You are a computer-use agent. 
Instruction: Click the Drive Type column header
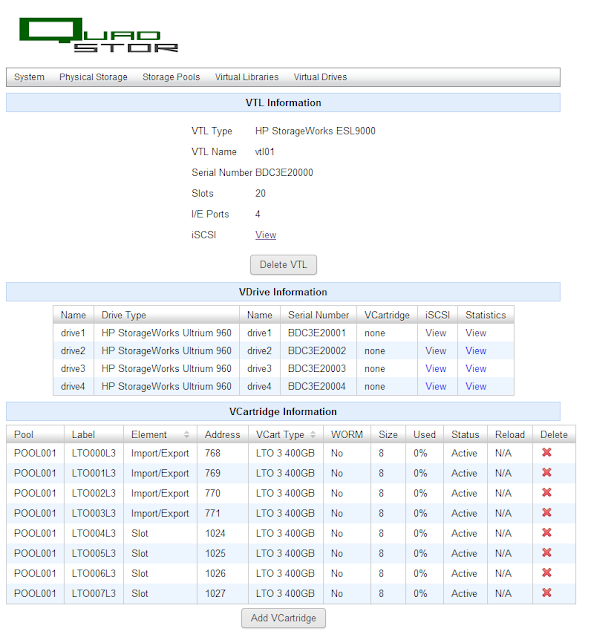pyautogui.click(x=167, y=315)
